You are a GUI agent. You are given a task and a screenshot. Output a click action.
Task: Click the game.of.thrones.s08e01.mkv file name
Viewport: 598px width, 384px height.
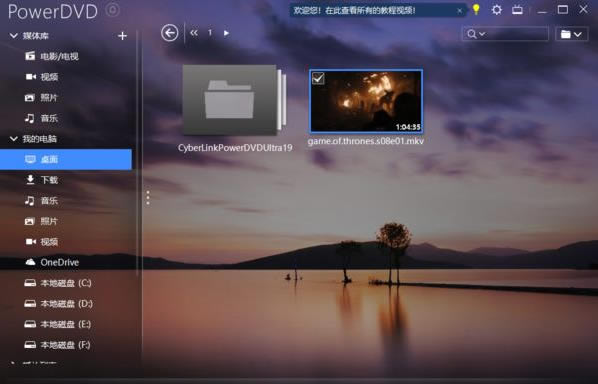[x=366, y=141]
